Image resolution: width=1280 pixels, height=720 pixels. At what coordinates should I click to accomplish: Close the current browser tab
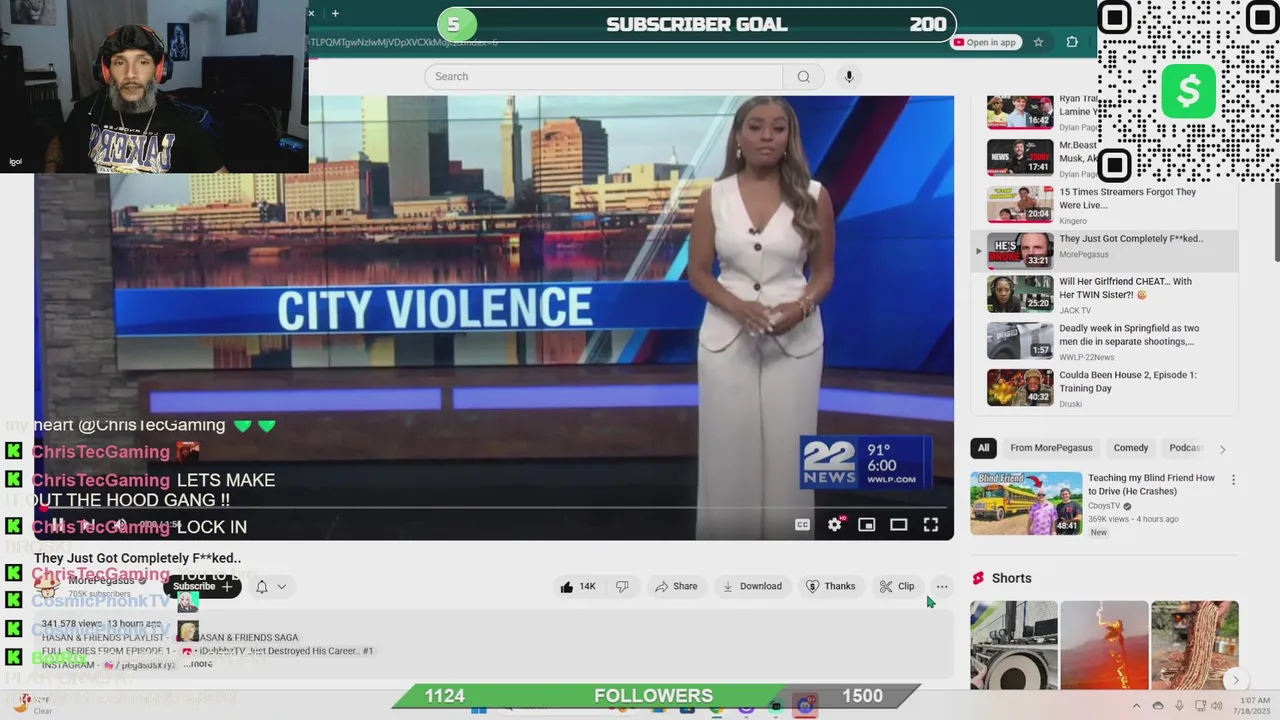coord(311,13)
